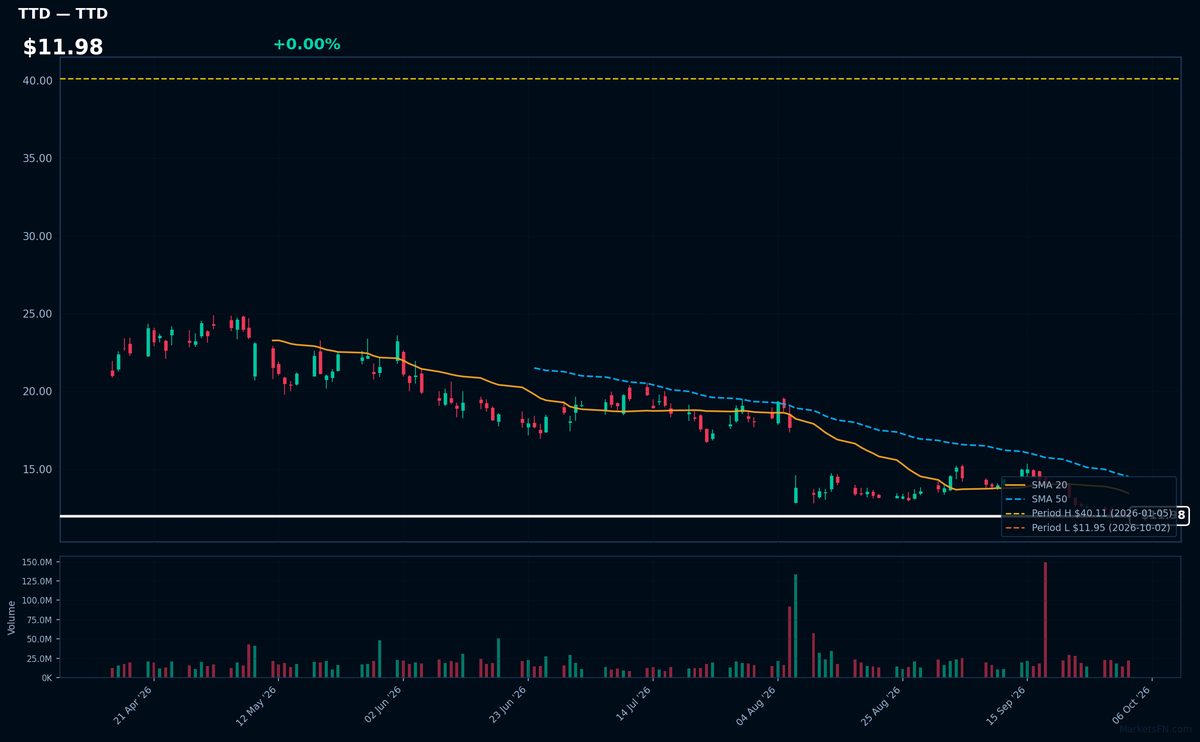Click the 14 Jul '26 date label
This screenshot has height=742, width=1200.
tap(632, 704)
